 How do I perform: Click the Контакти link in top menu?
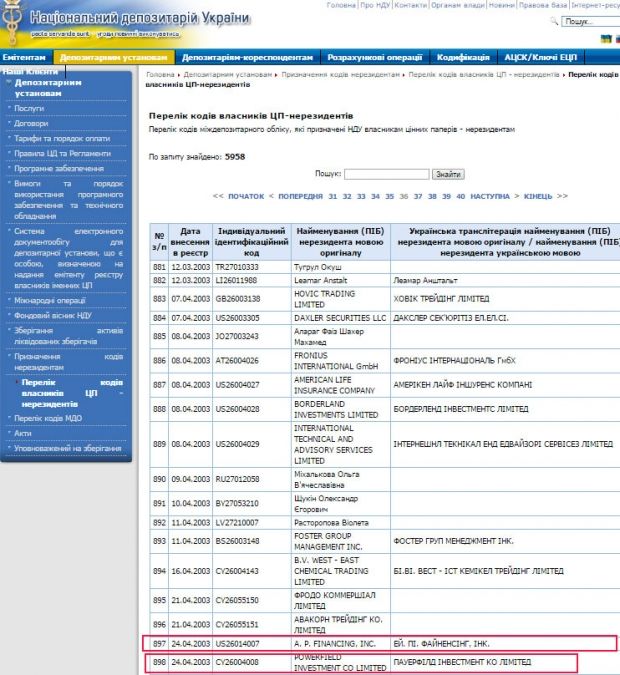pos(409,5)
